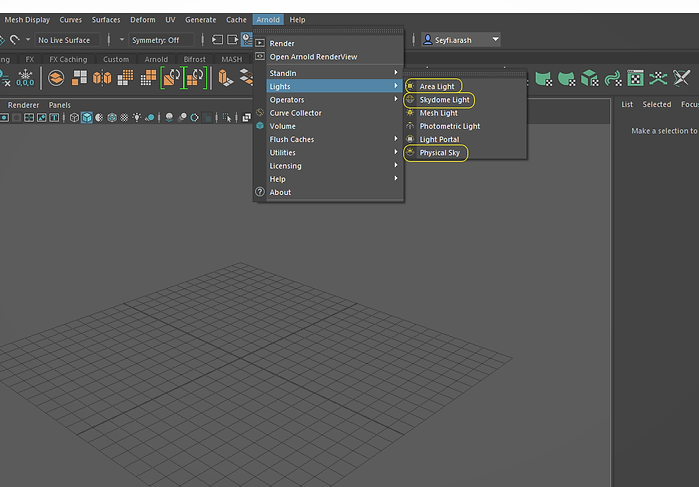
Task: Click the user avatar icon beside Seyfi.arash
Action: (x=428, y=40)
